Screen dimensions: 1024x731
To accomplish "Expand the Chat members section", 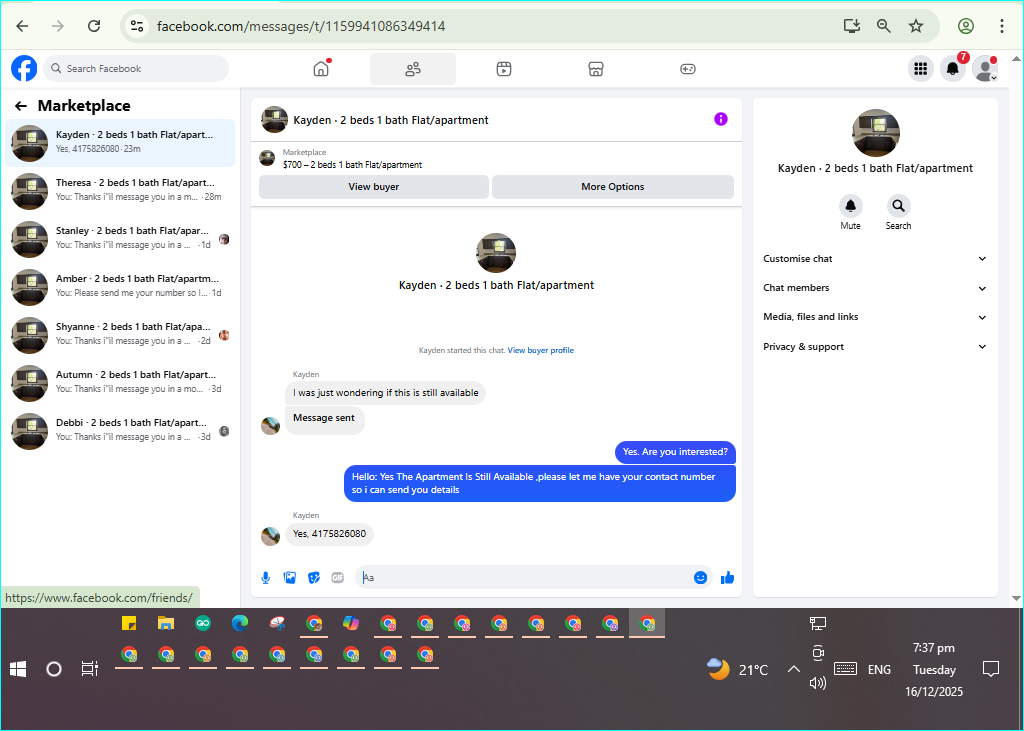I will [x=875, y=288].
